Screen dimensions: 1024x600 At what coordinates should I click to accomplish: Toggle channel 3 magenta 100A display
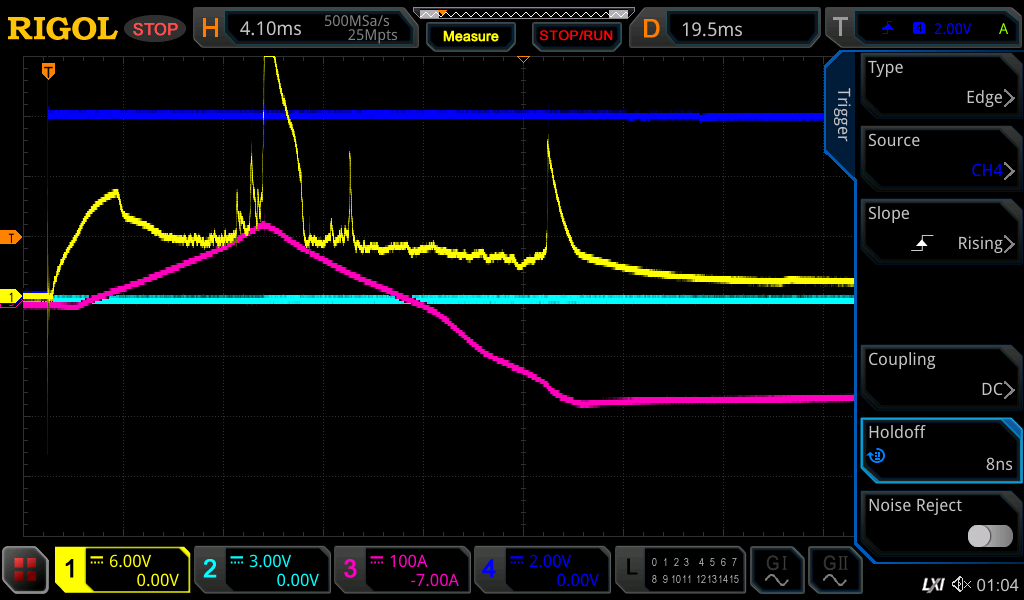(x=400, y=570)
